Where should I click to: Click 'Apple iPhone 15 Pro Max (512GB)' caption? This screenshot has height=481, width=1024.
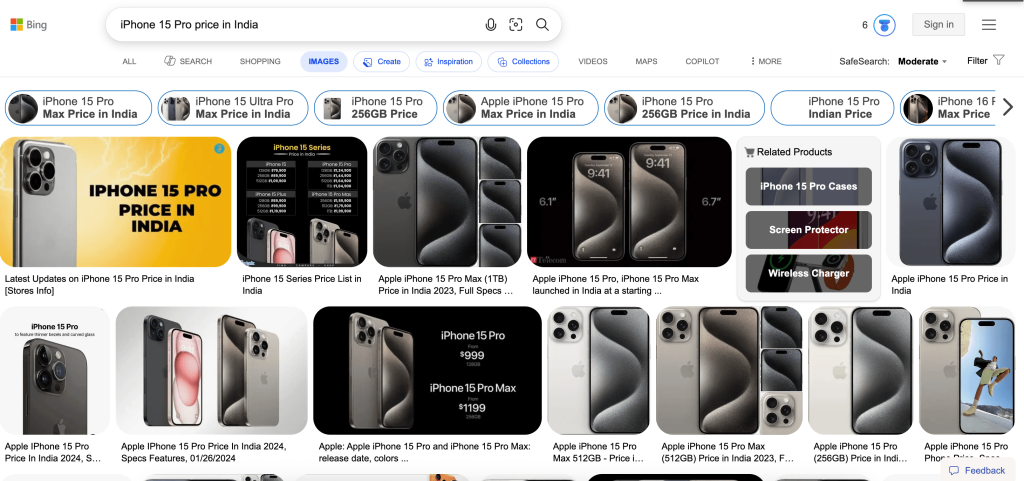point(728,452)
